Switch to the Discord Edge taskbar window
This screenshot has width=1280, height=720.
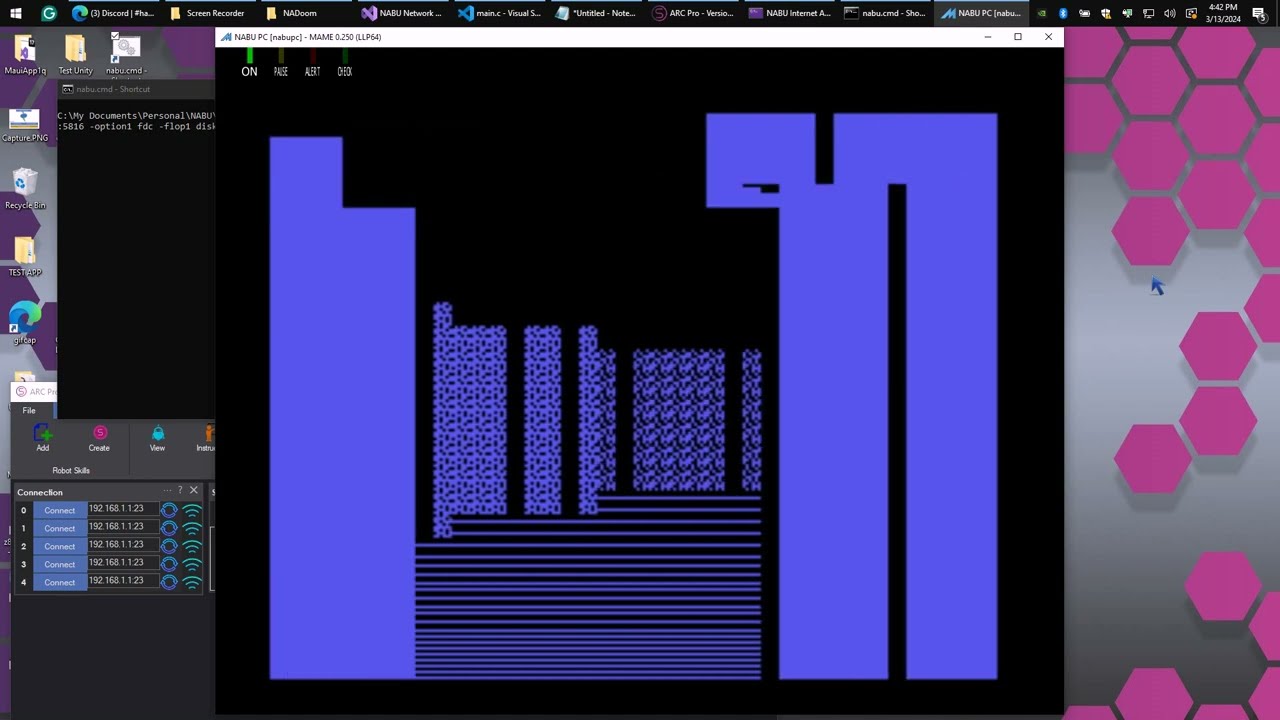click(114, 13)
